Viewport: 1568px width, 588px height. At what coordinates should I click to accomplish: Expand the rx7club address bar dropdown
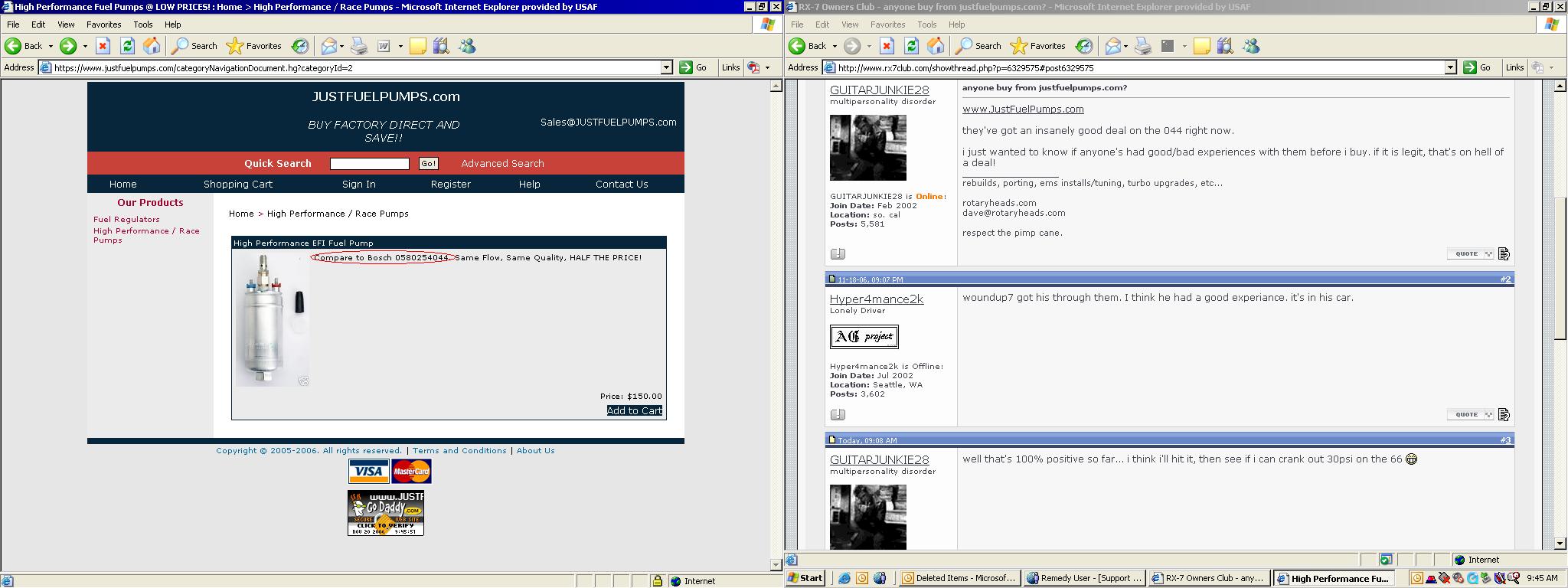pos(1450,67)
